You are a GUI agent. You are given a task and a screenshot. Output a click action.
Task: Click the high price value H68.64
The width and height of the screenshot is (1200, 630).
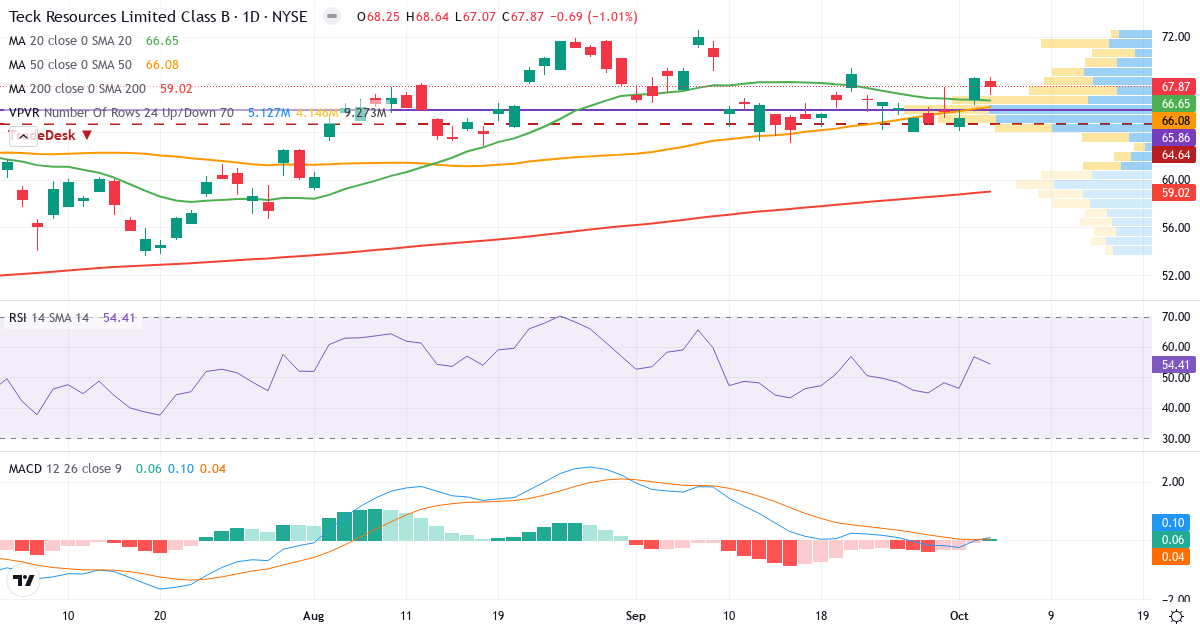pyautogui.click(x=427, y=17)
